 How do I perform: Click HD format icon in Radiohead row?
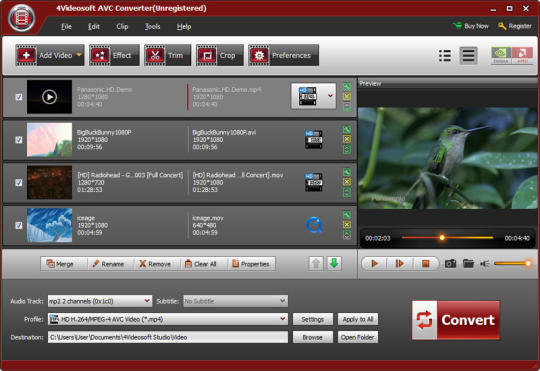(314, 182)
